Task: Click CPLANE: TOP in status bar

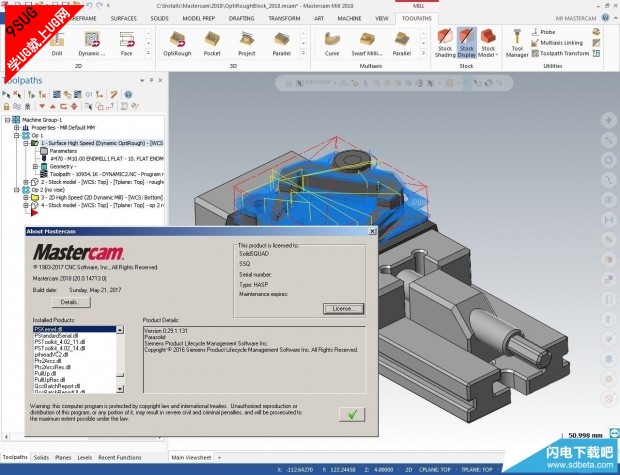Action: pos(435,469)
